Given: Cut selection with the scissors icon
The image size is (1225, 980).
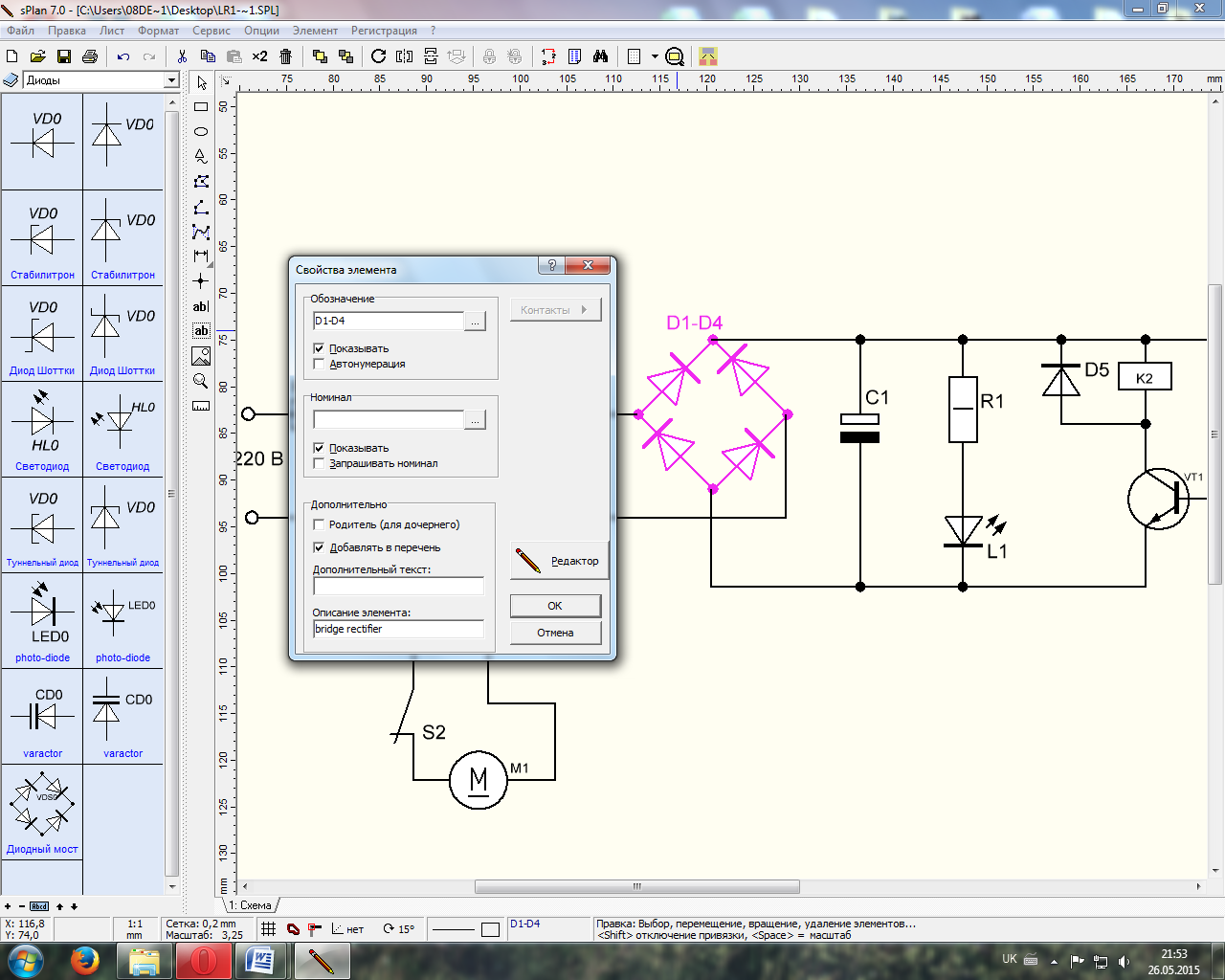Looking at the screenshot, I should (x=182, y=56).
